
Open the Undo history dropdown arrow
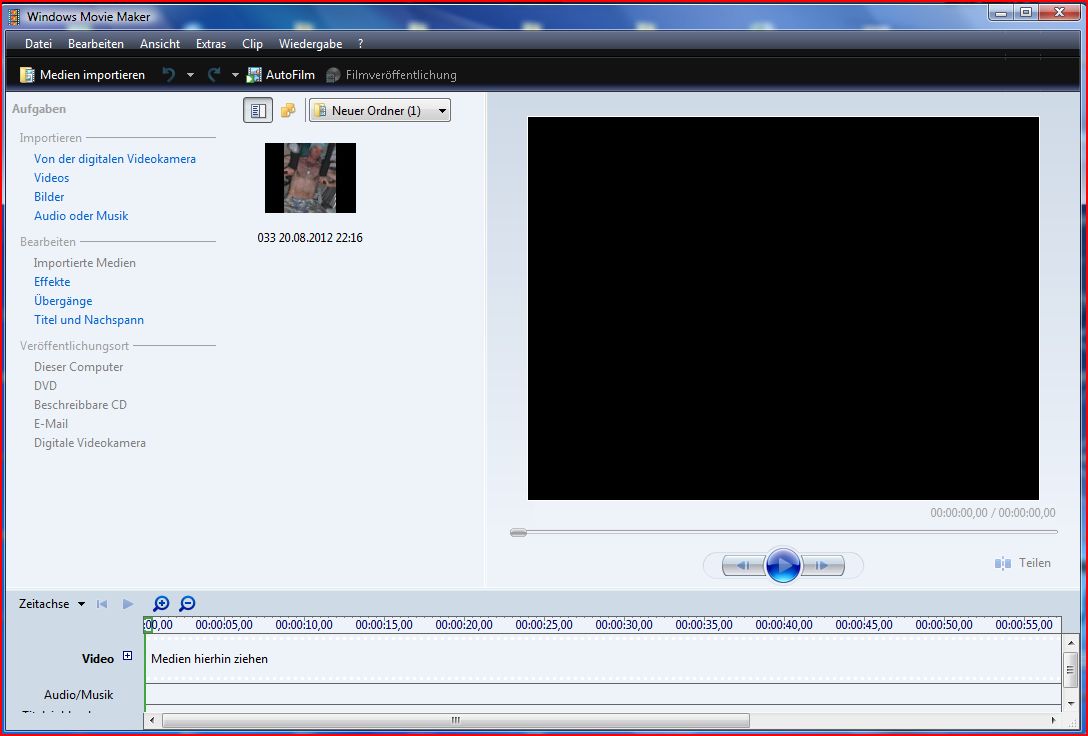point(190,75)
